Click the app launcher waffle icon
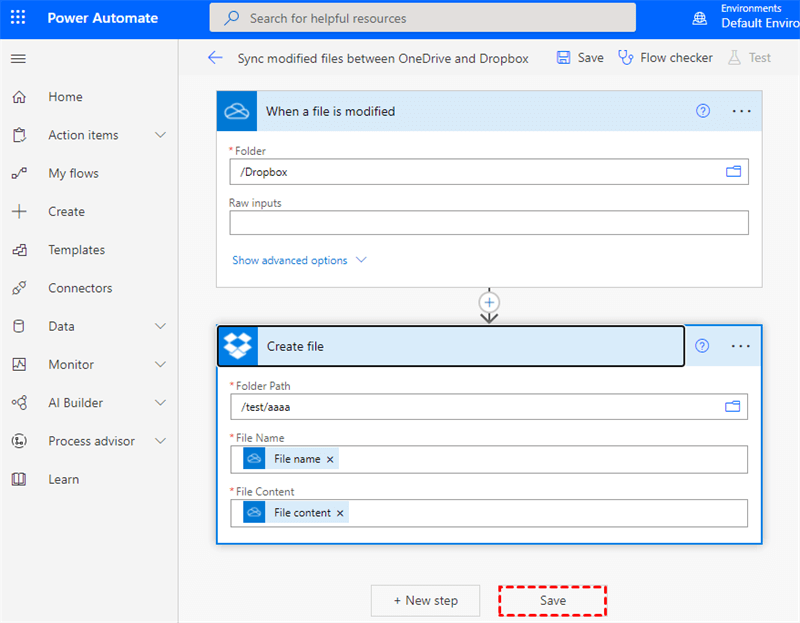The height and width of the screenshot is (623, 800). (19, 18)
